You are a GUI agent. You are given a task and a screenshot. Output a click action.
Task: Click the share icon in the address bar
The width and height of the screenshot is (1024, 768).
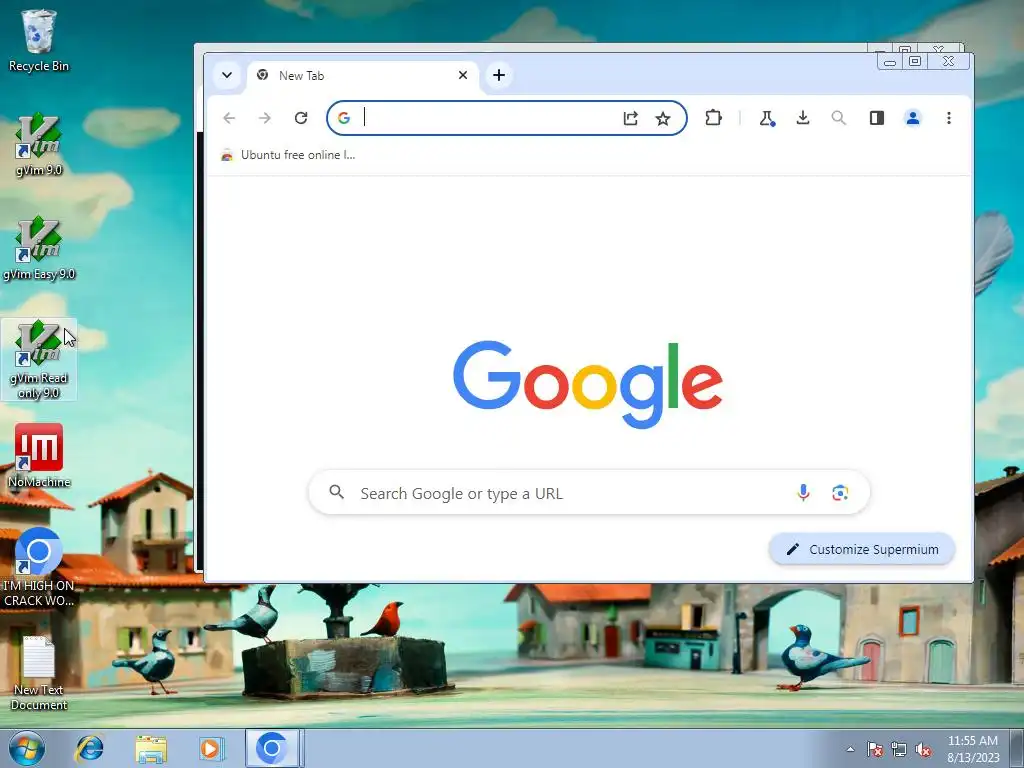pyautogui.click(x=630, y=118)
